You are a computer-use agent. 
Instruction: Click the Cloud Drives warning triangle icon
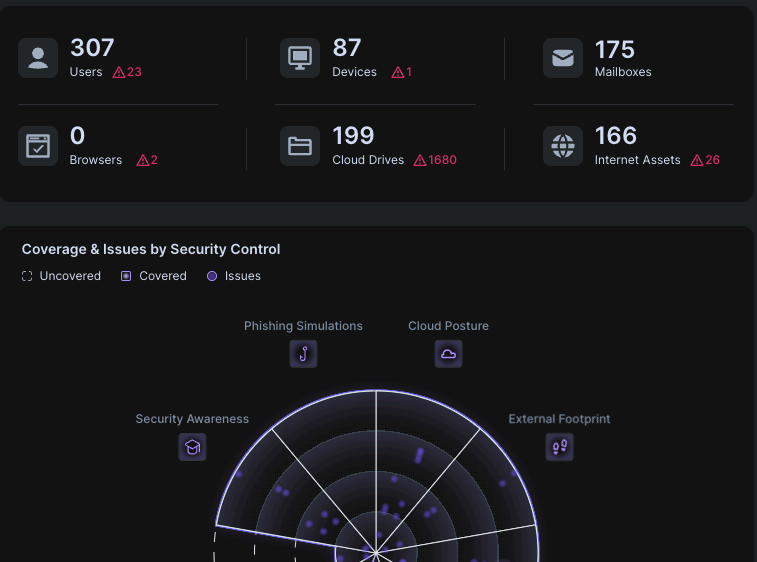tap(420, 160)
